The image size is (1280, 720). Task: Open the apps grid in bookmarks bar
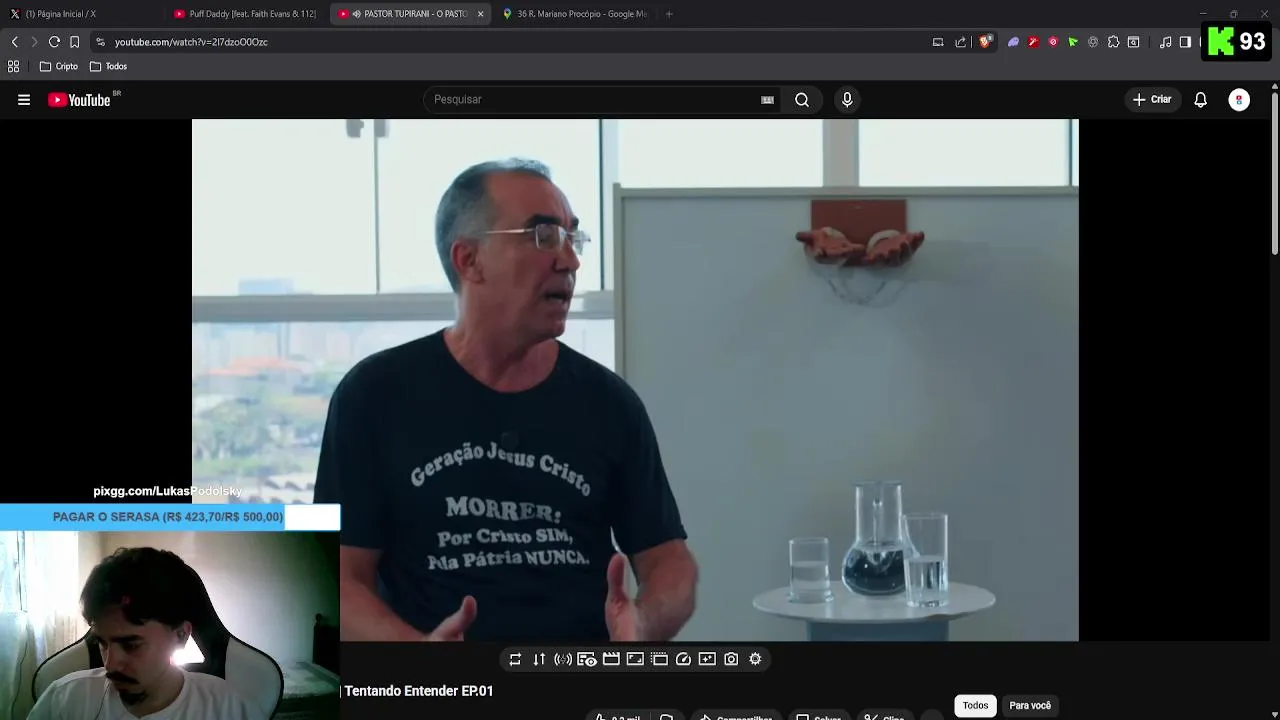pos(14,66)
